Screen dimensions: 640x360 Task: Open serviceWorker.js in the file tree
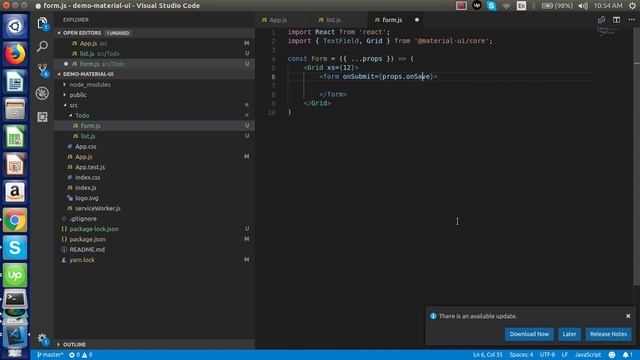pyautogui.click(x=154, y=208)
